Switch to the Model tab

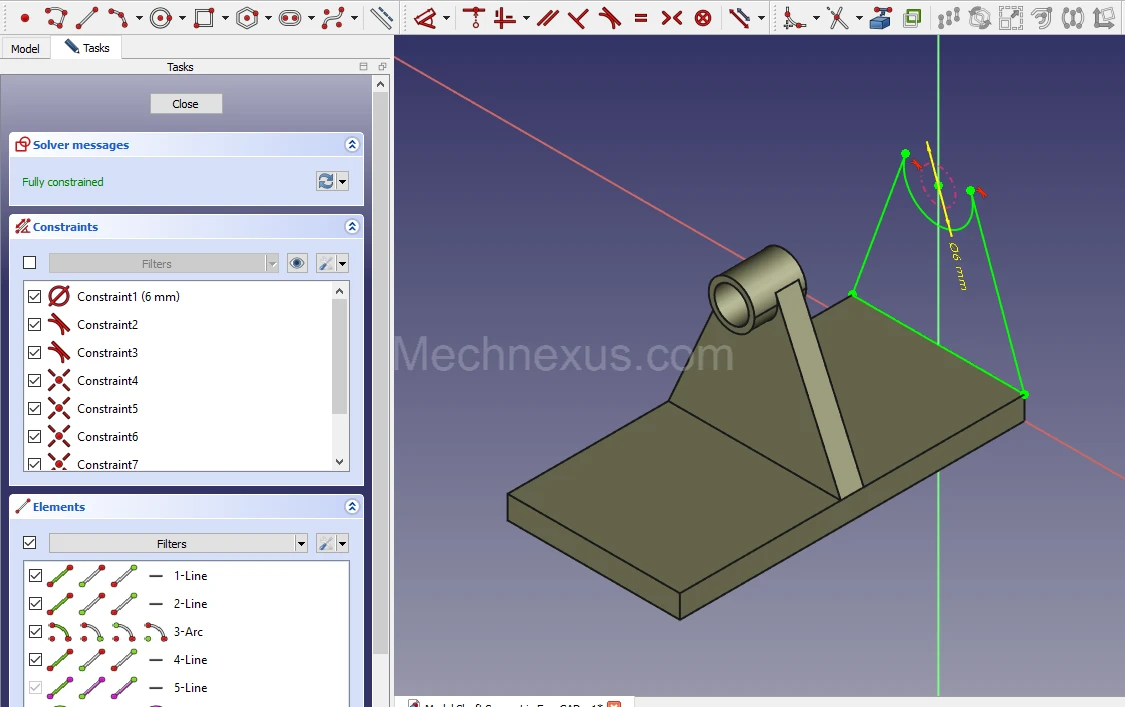point(25,48)
